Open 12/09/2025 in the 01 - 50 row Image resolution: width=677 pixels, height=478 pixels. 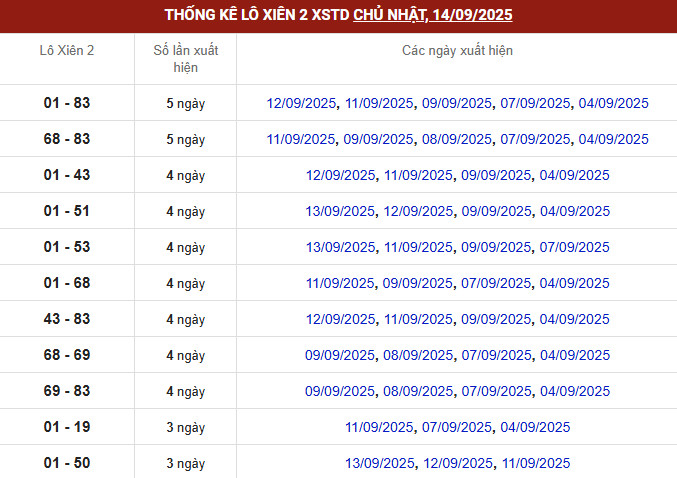458,463
